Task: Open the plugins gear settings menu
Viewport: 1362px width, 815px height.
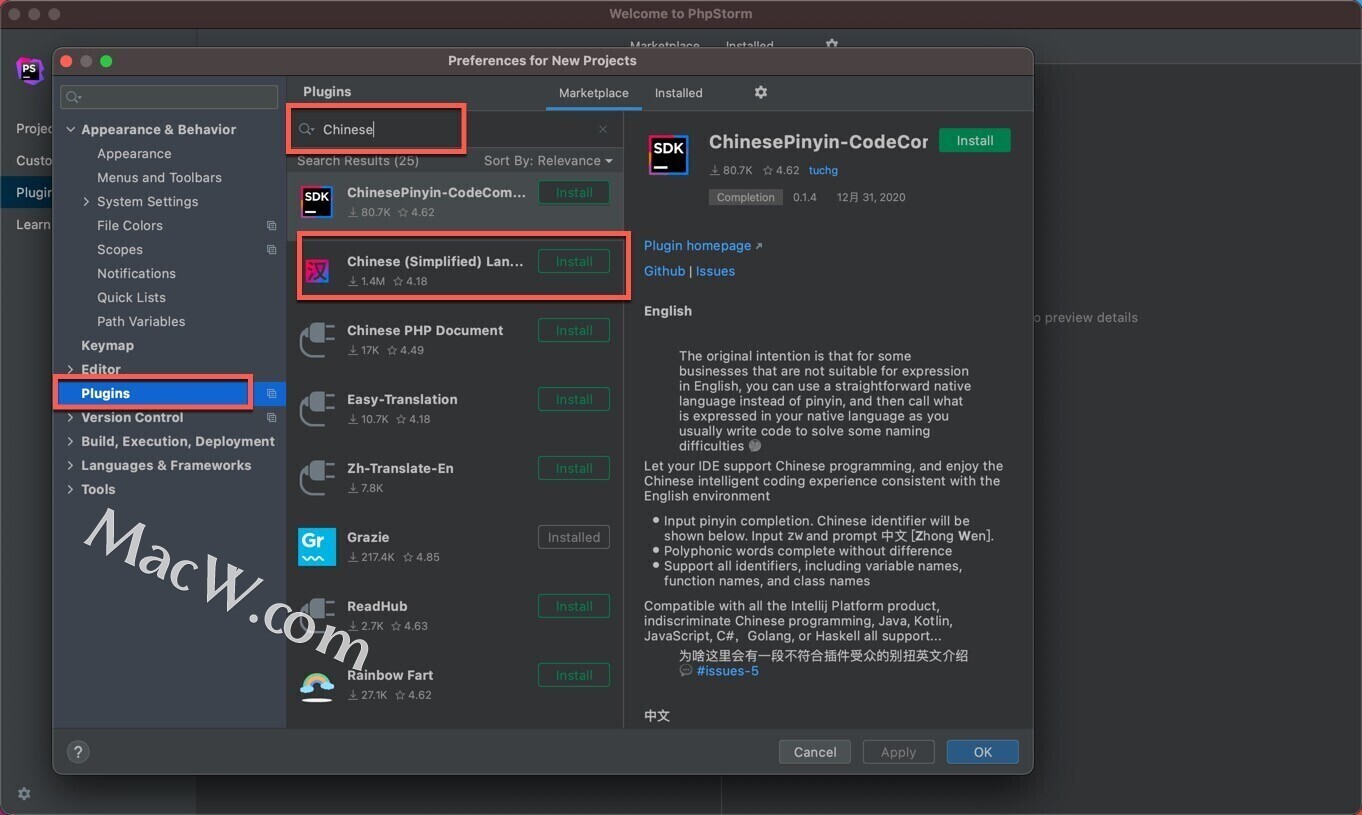Action: point(760,92)
